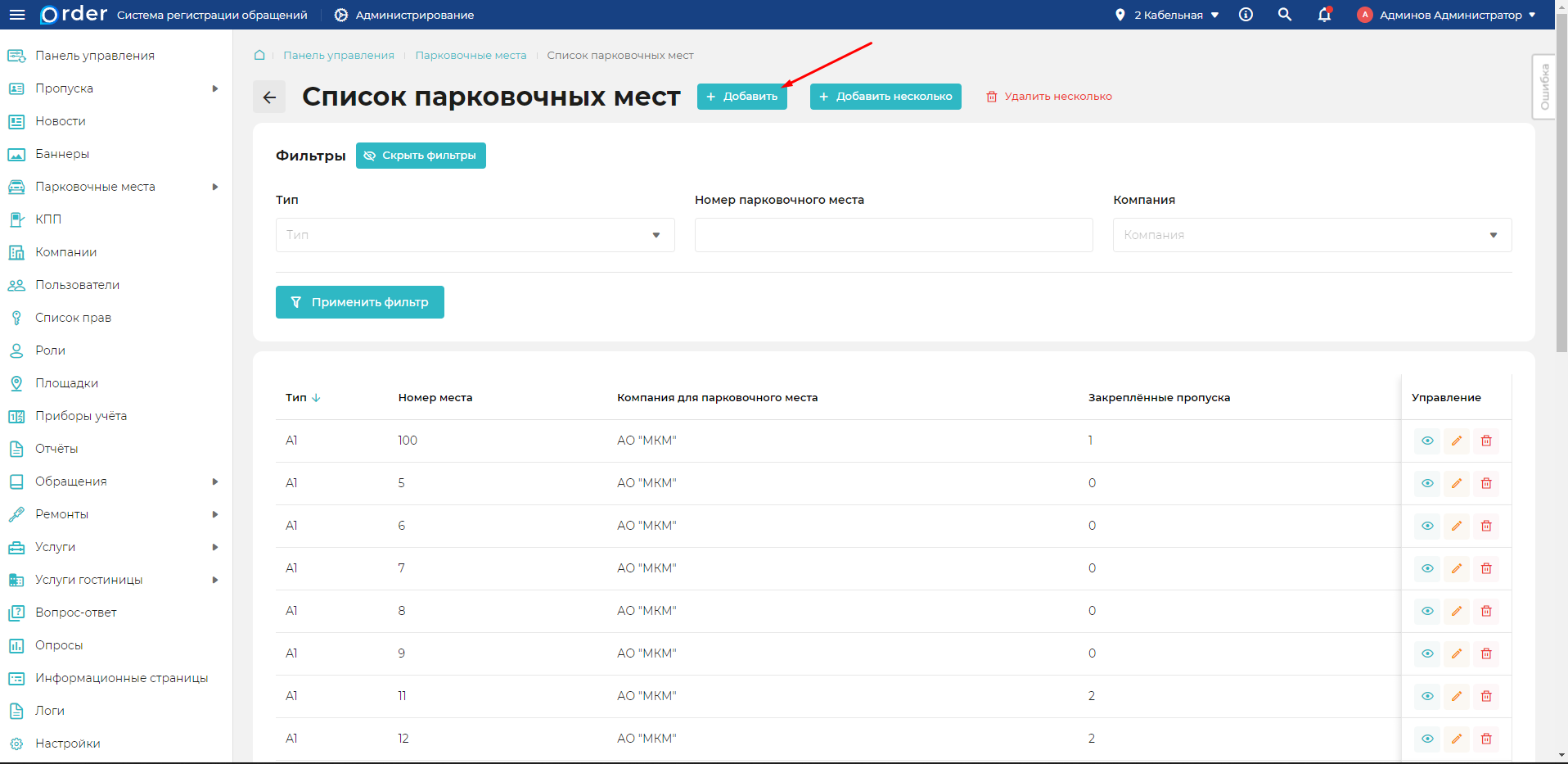Click Применить фильтр button
Viewport: 1568px width, 764px height.
tap(359, 302)
